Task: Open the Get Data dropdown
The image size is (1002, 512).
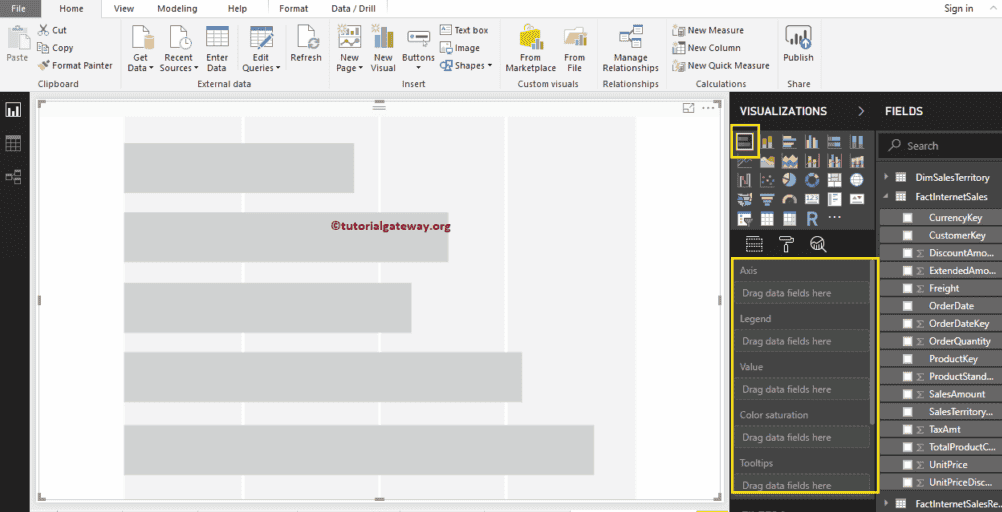Action: [x=140, y=50]
